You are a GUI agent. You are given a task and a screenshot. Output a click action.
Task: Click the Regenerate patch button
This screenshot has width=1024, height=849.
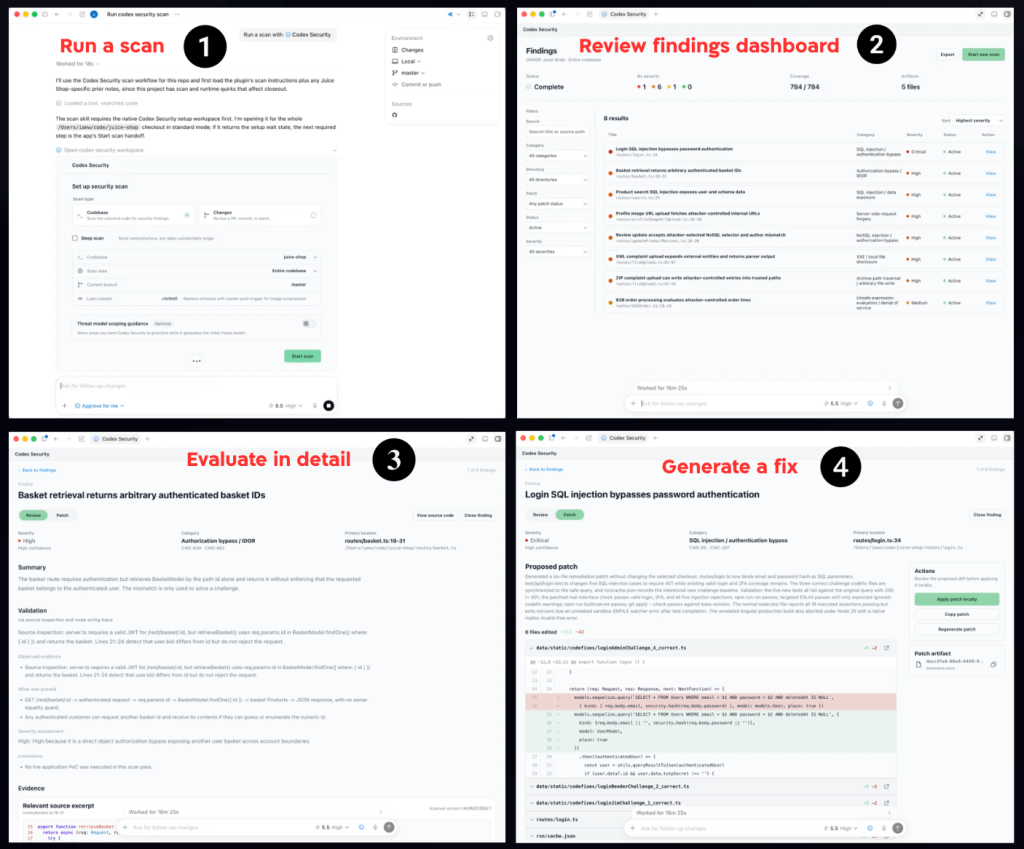[x=957, y=629]
